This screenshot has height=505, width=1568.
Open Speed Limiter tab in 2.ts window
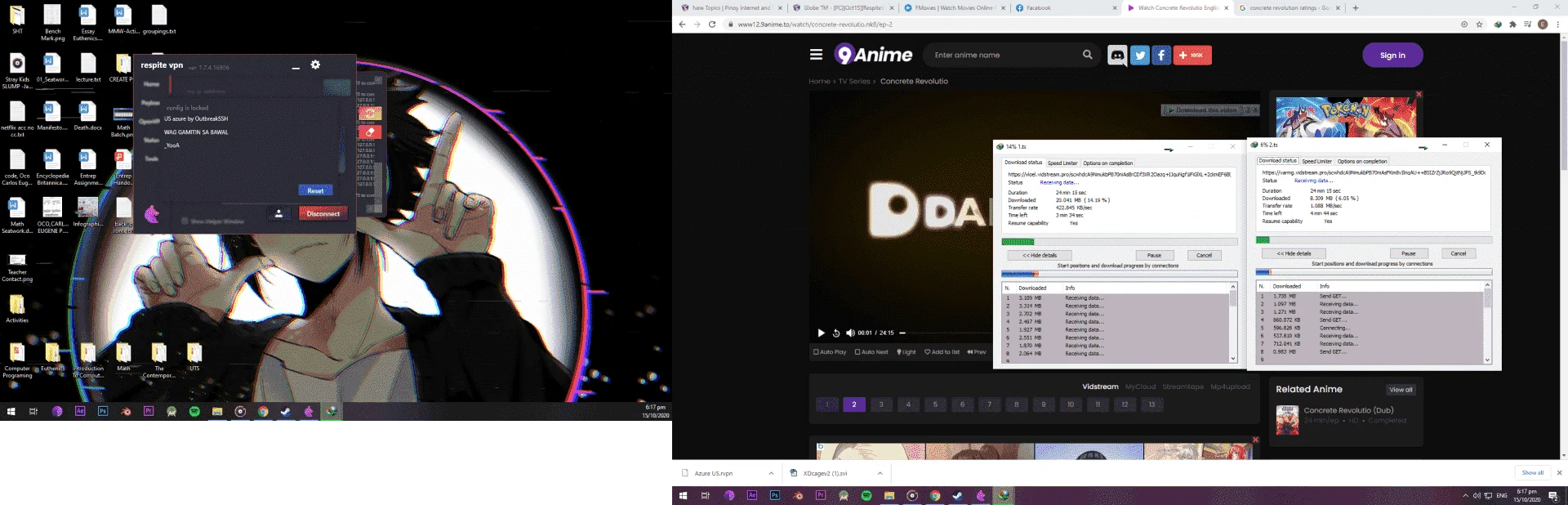click(x=1316, y=161)
